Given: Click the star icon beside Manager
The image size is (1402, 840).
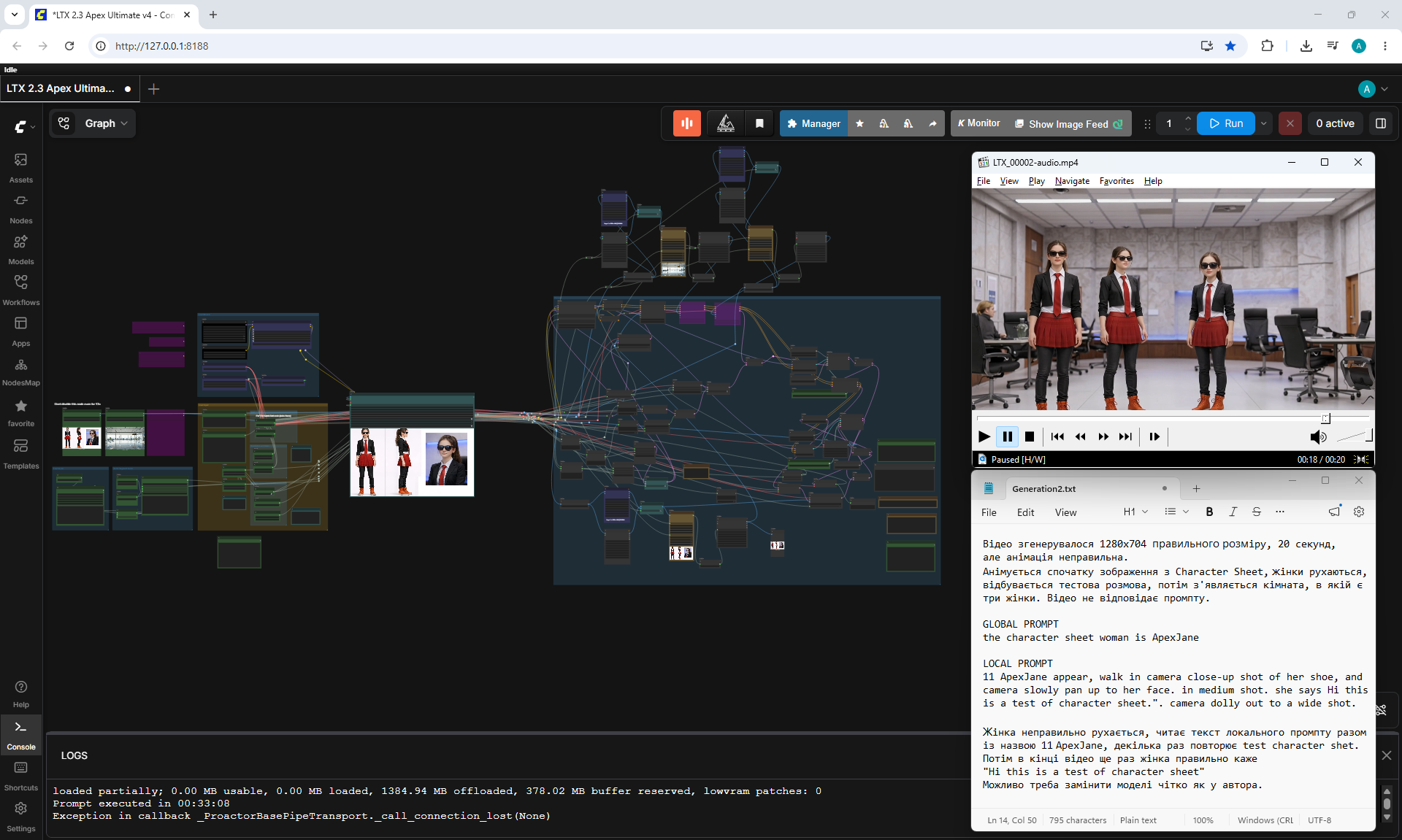Looking at the screenshot, I should click(859, 123).
